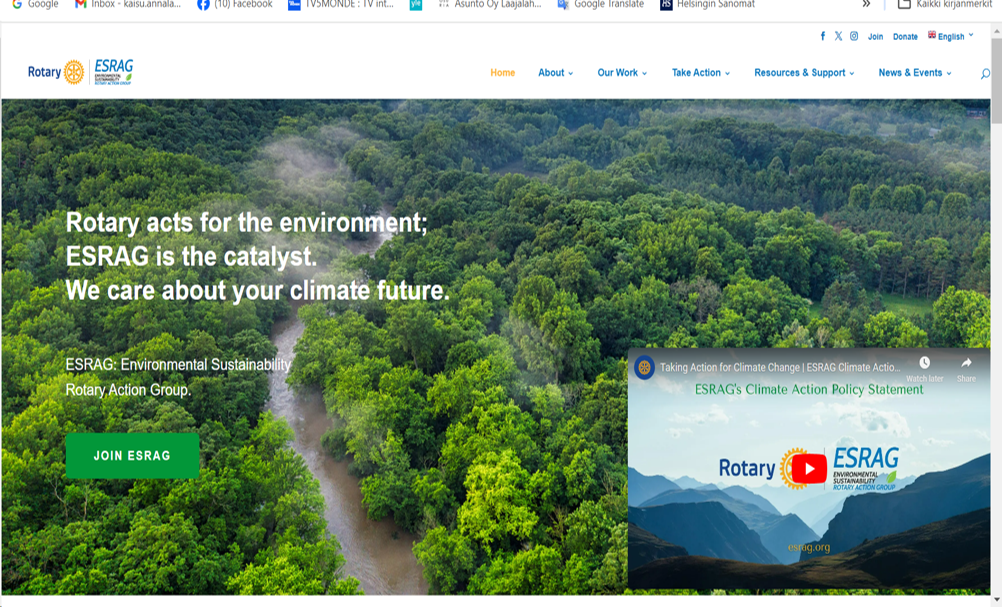Play the YouTube climate action video

point(808,468)
